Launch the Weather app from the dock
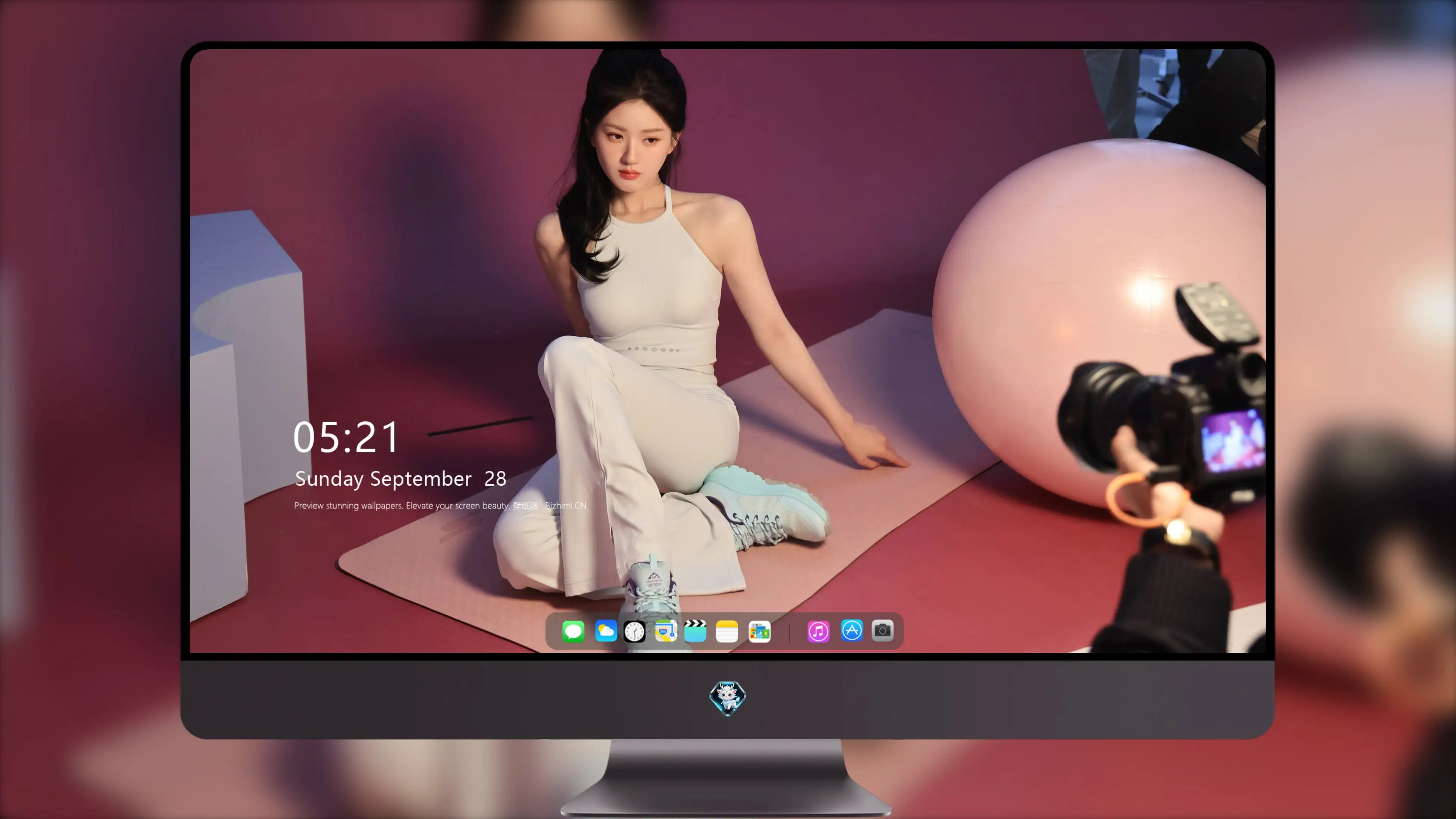Image resolution: width=1456 pixels, height=819 pixels. (606, 631)
